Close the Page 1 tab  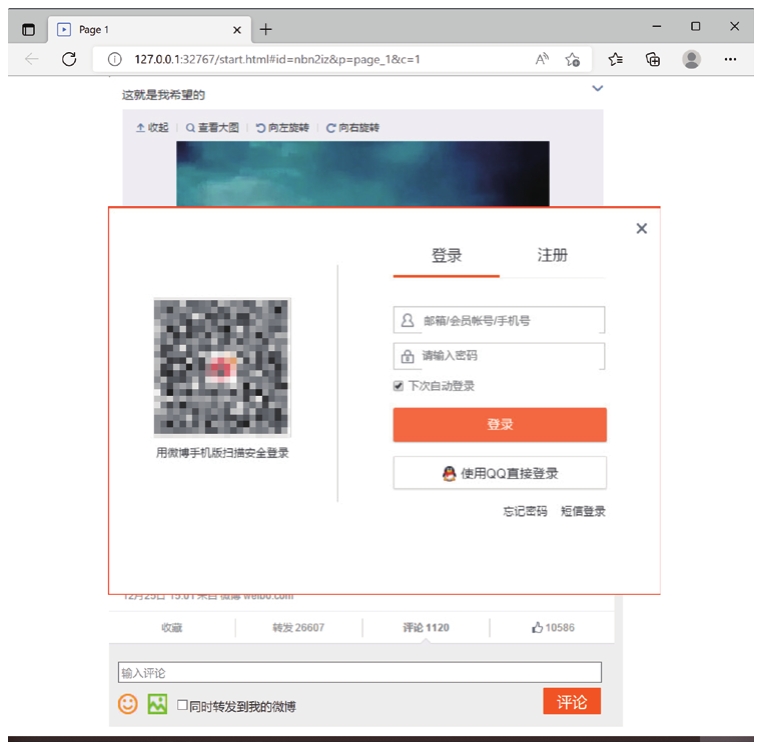237,30
